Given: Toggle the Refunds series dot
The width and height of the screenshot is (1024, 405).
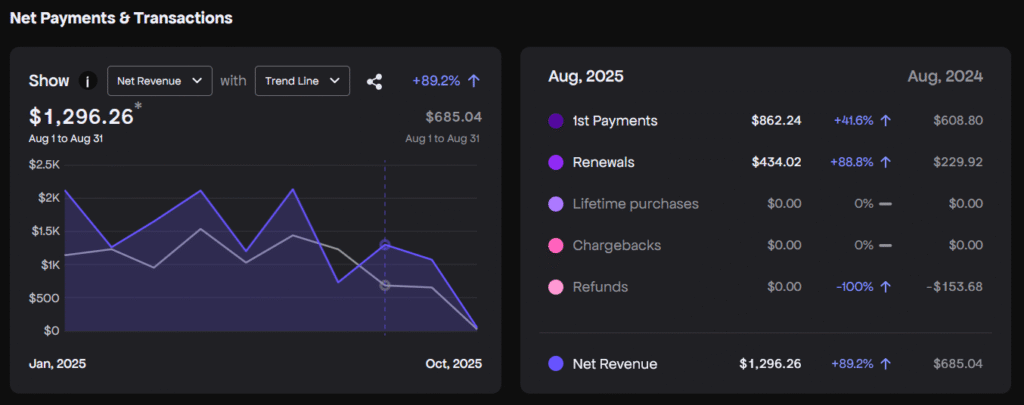Looking at the screenshot, I should point(556,287).
